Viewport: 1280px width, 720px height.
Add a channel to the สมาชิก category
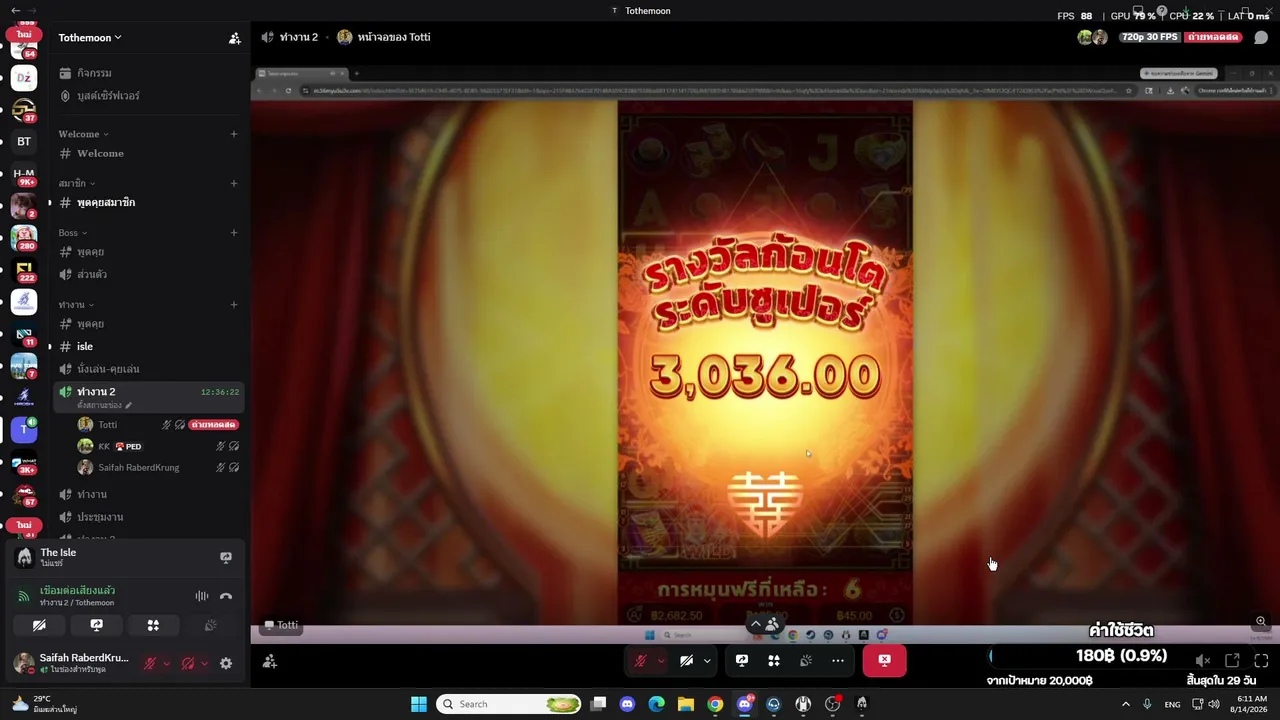click(x=234, y=183)
